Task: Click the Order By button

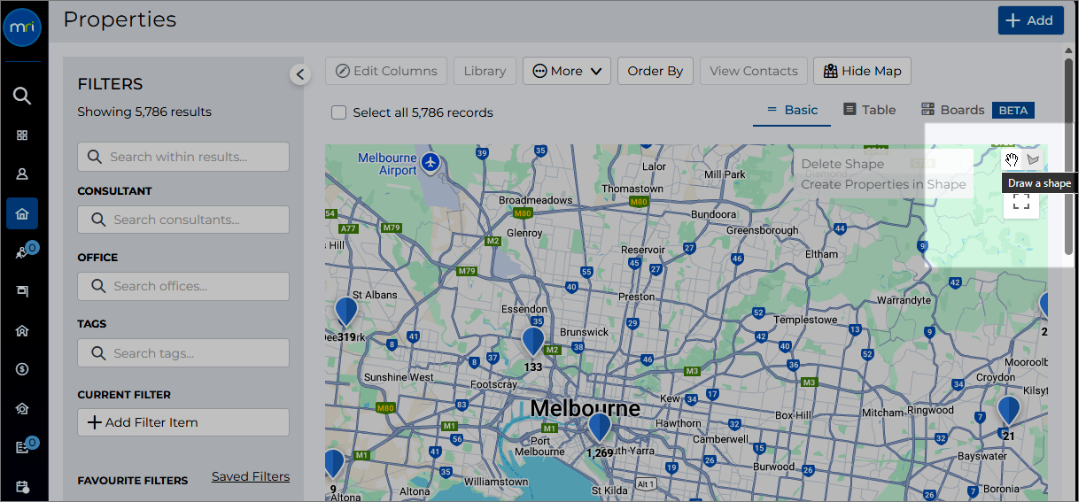Action: point(655,71)
